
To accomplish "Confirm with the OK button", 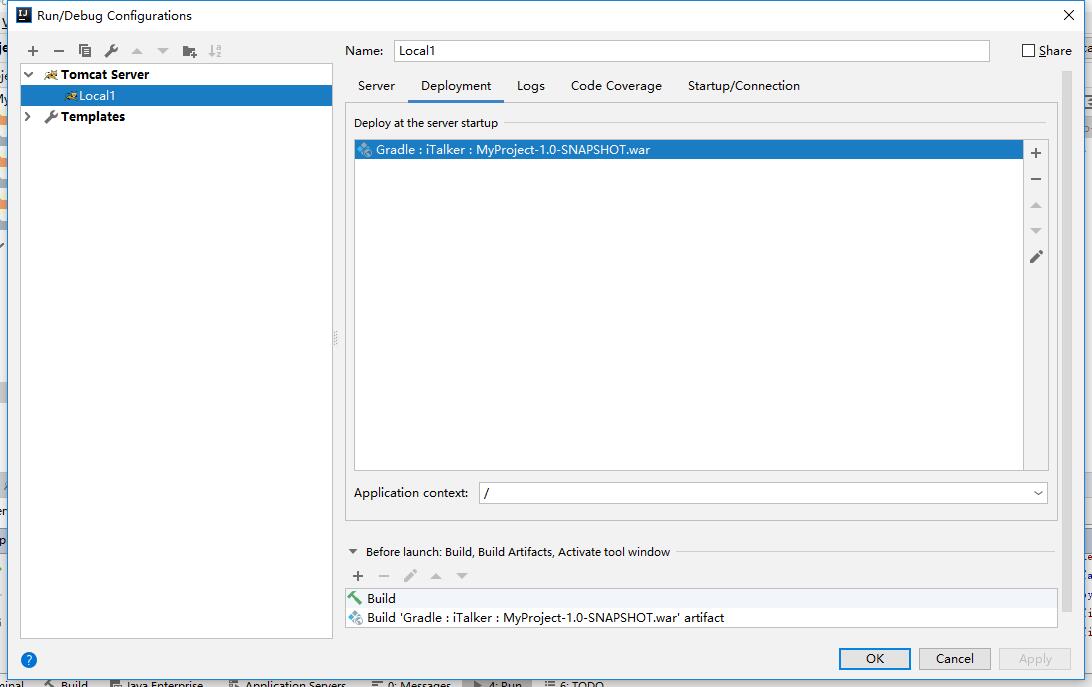I will 875,658.
